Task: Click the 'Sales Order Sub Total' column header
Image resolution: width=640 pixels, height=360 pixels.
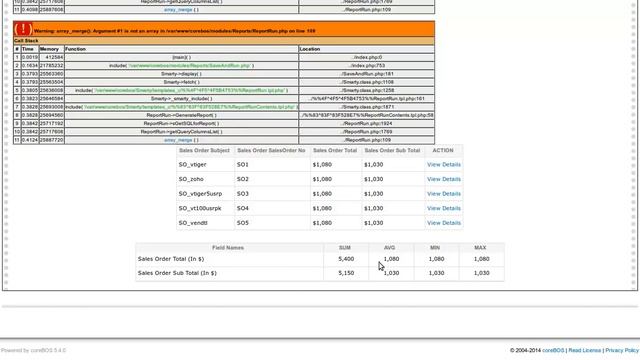Action: [392, 151]
